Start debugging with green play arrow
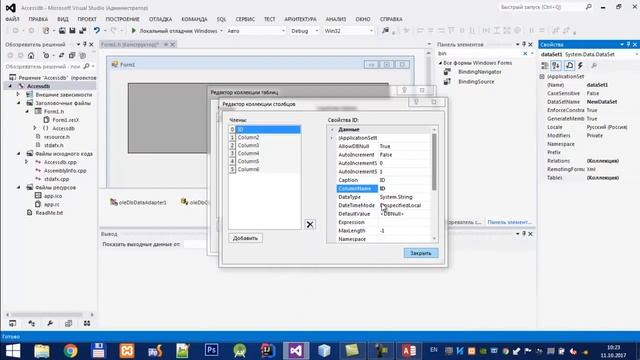Image resolution: width=640 pixels, height=360 pixels. [x=133, y=31]
